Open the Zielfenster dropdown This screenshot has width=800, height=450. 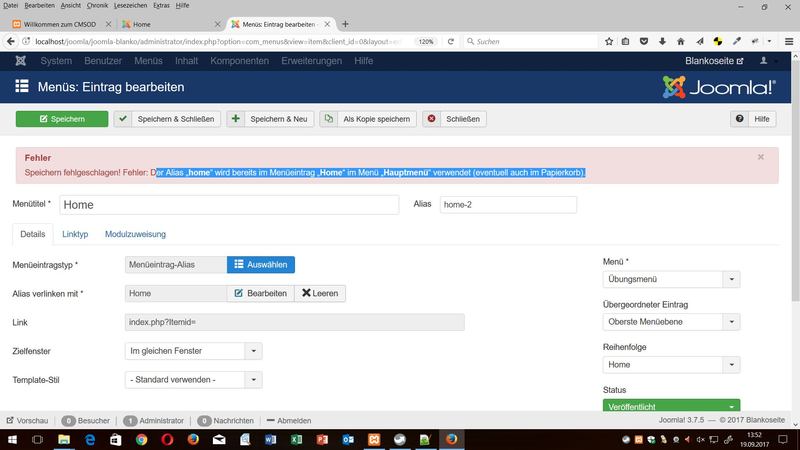193,351
